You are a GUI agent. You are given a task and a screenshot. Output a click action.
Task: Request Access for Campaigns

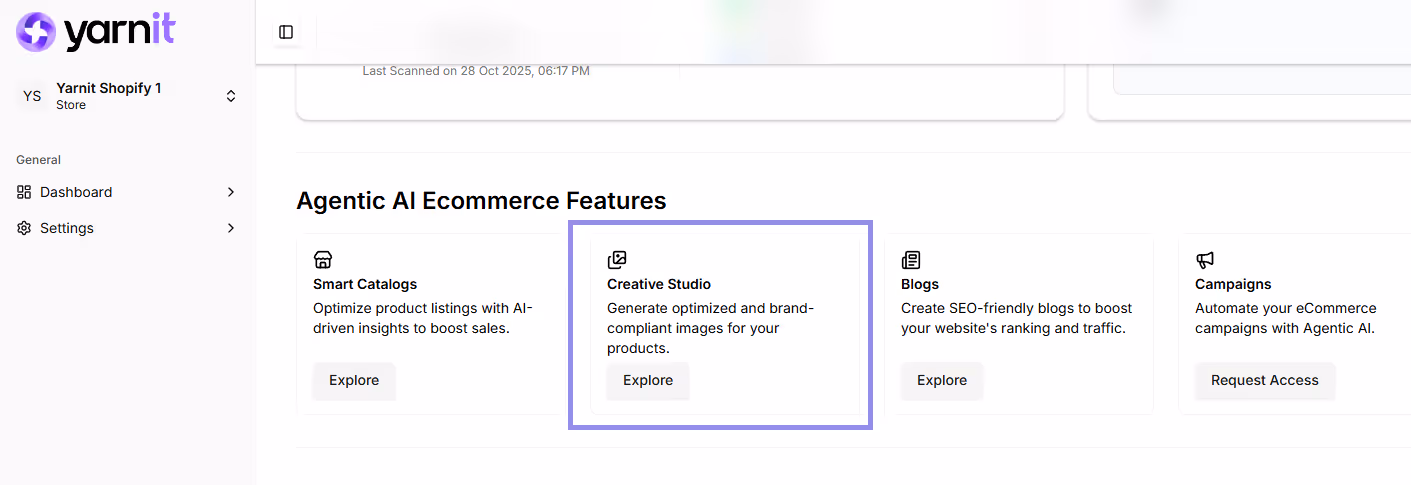pyautogui.click(x=1265, y=380)
